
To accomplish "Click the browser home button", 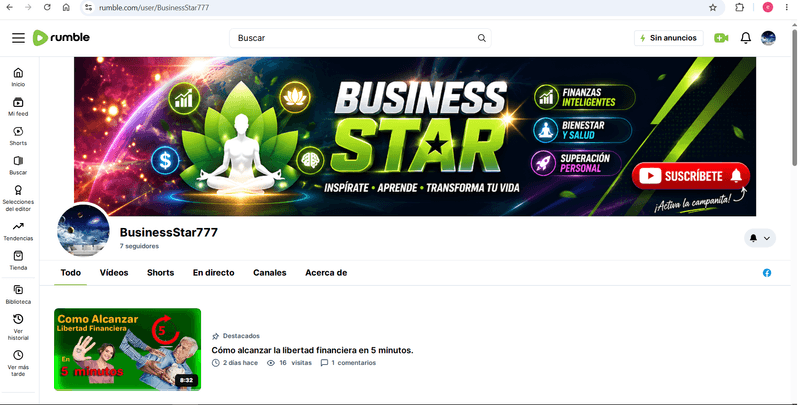I will tap(66, 8).
